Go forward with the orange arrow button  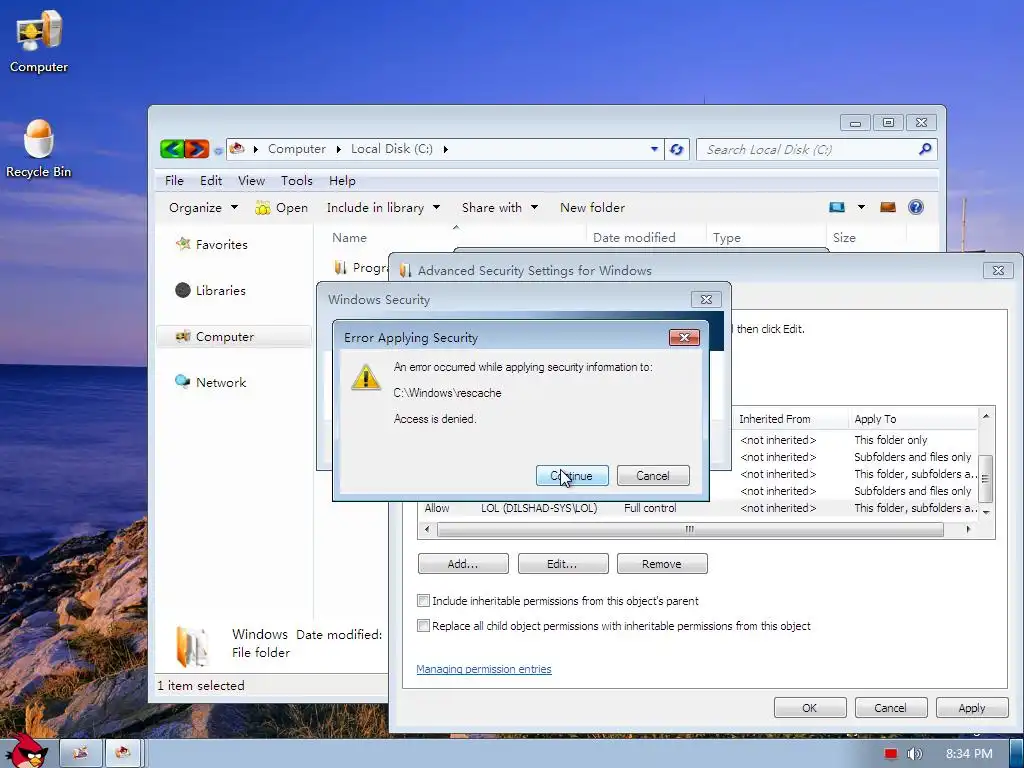pyautogui.click(x=197, y=149)
